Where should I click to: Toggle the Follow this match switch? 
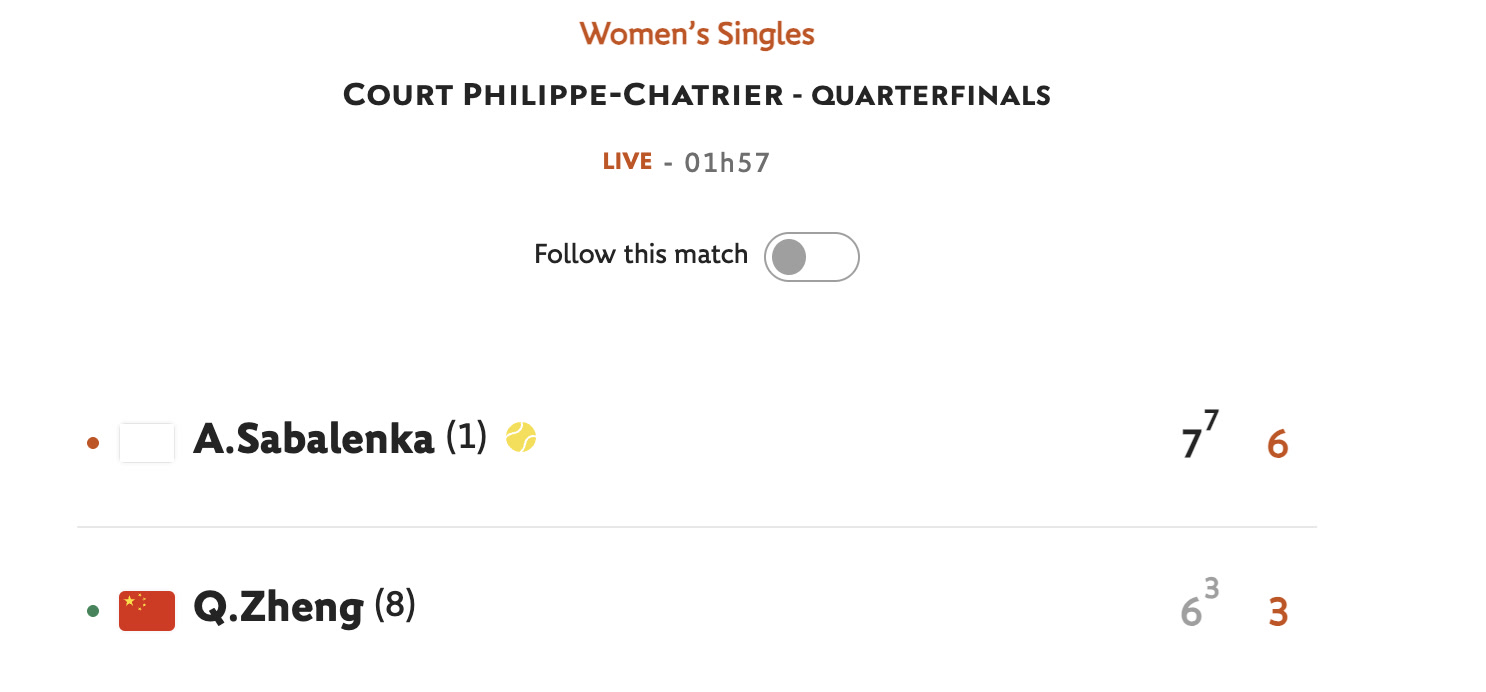[811, 257]
